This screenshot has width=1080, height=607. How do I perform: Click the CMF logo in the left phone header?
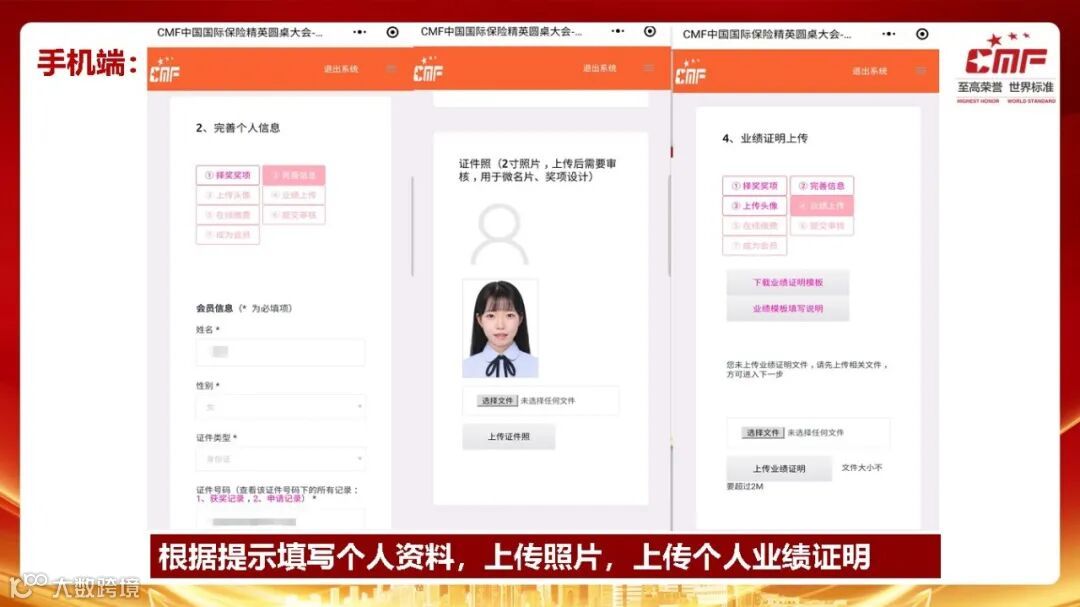(165, 70)
